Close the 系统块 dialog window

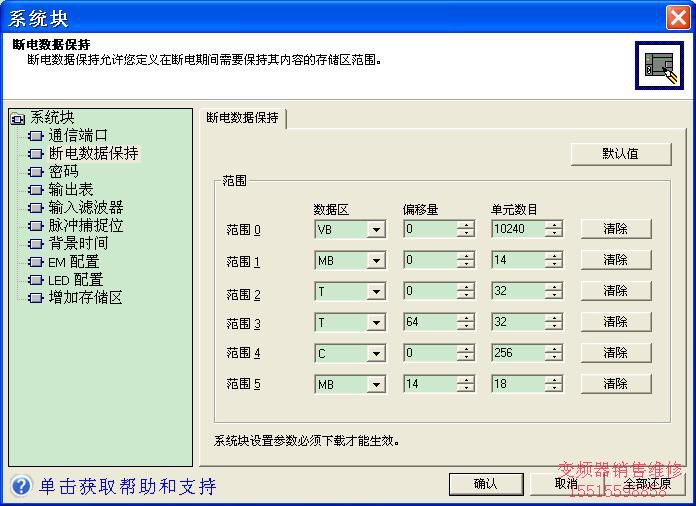tap(677, 17)
